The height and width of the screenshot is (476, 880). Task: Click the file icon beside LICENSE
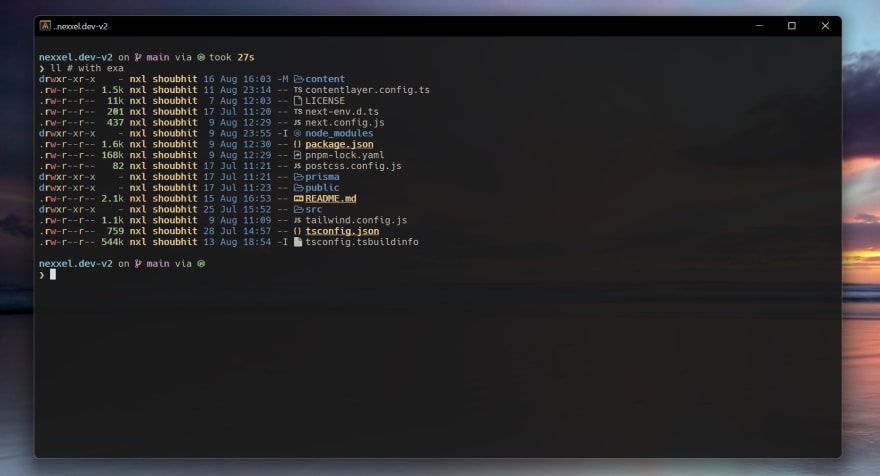point(298,101)
